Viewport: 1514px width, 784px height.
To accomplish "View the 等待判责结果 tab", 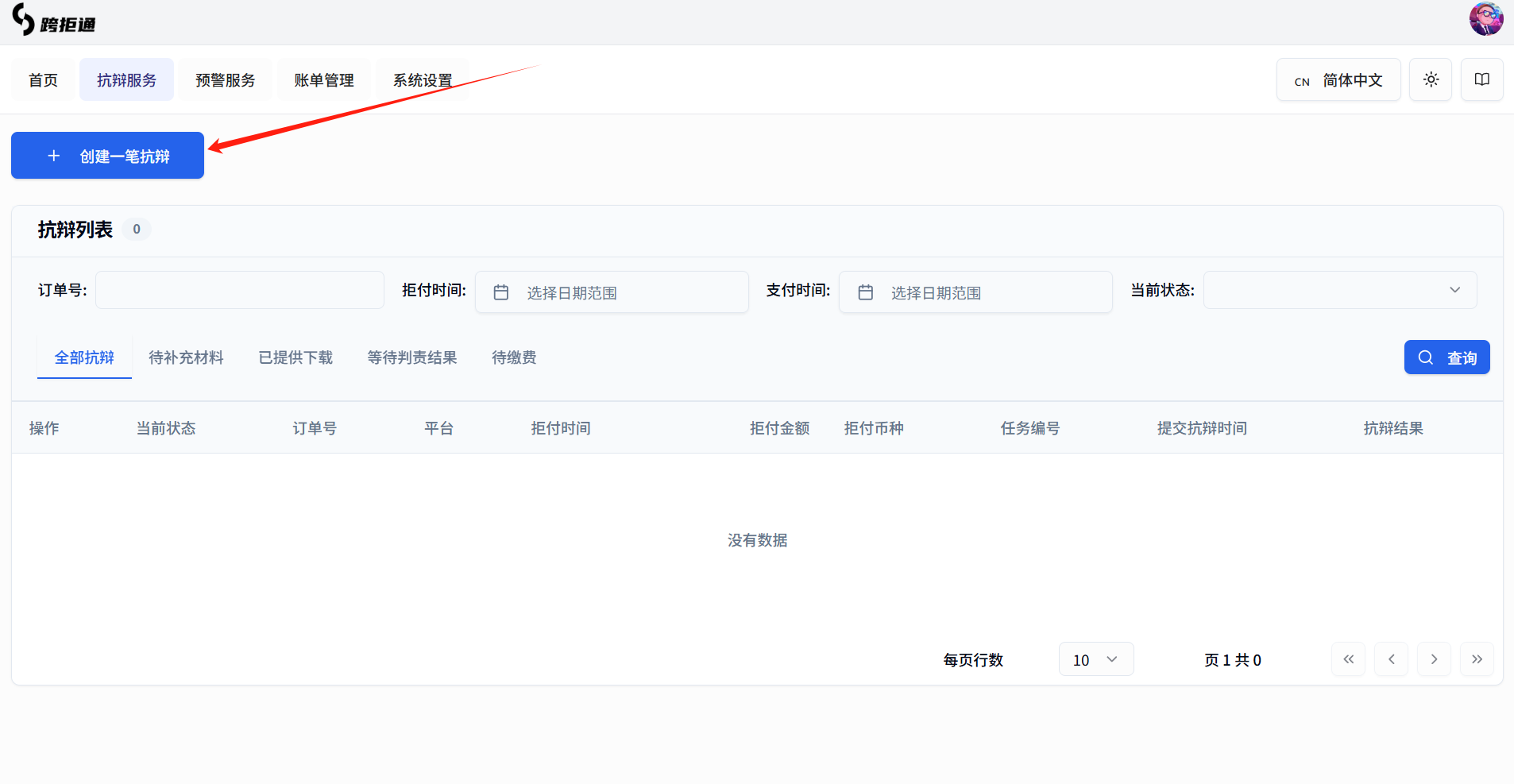I will click(x=412, y=357).
